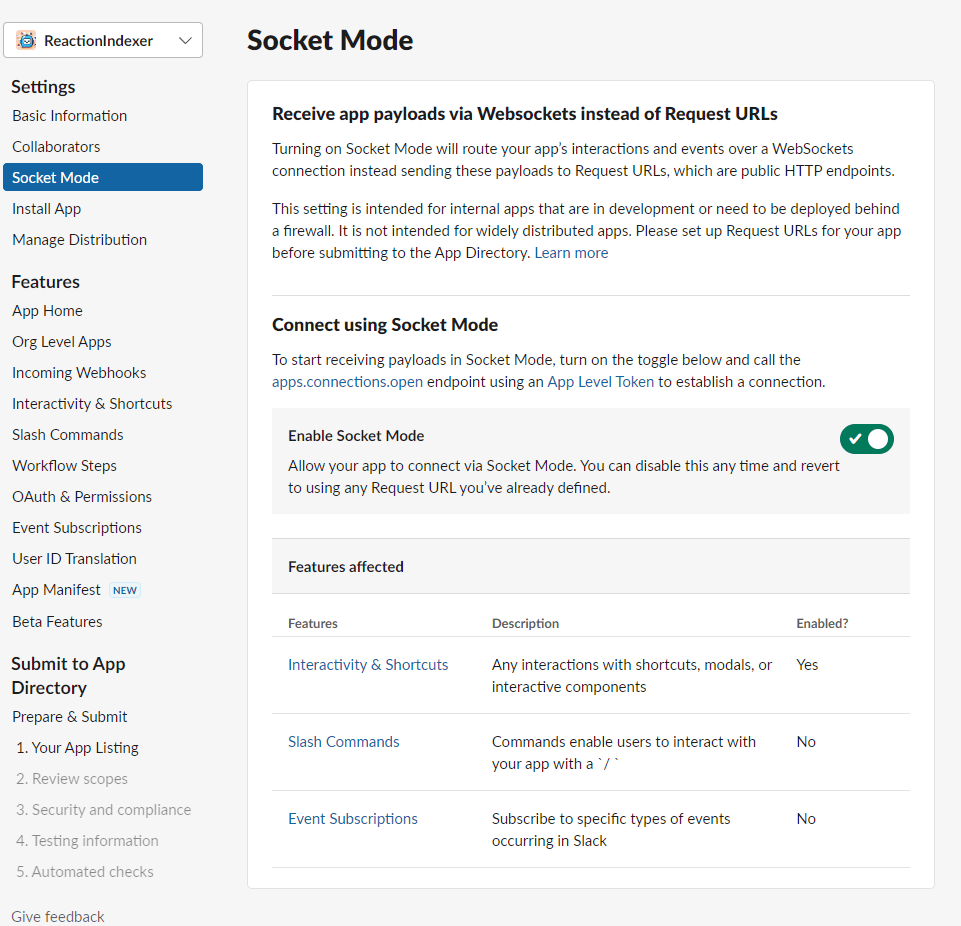961x926 pixels.
Task: Click the Yes value for Interactivity & Shortcuts
Action: click(807, 665)
